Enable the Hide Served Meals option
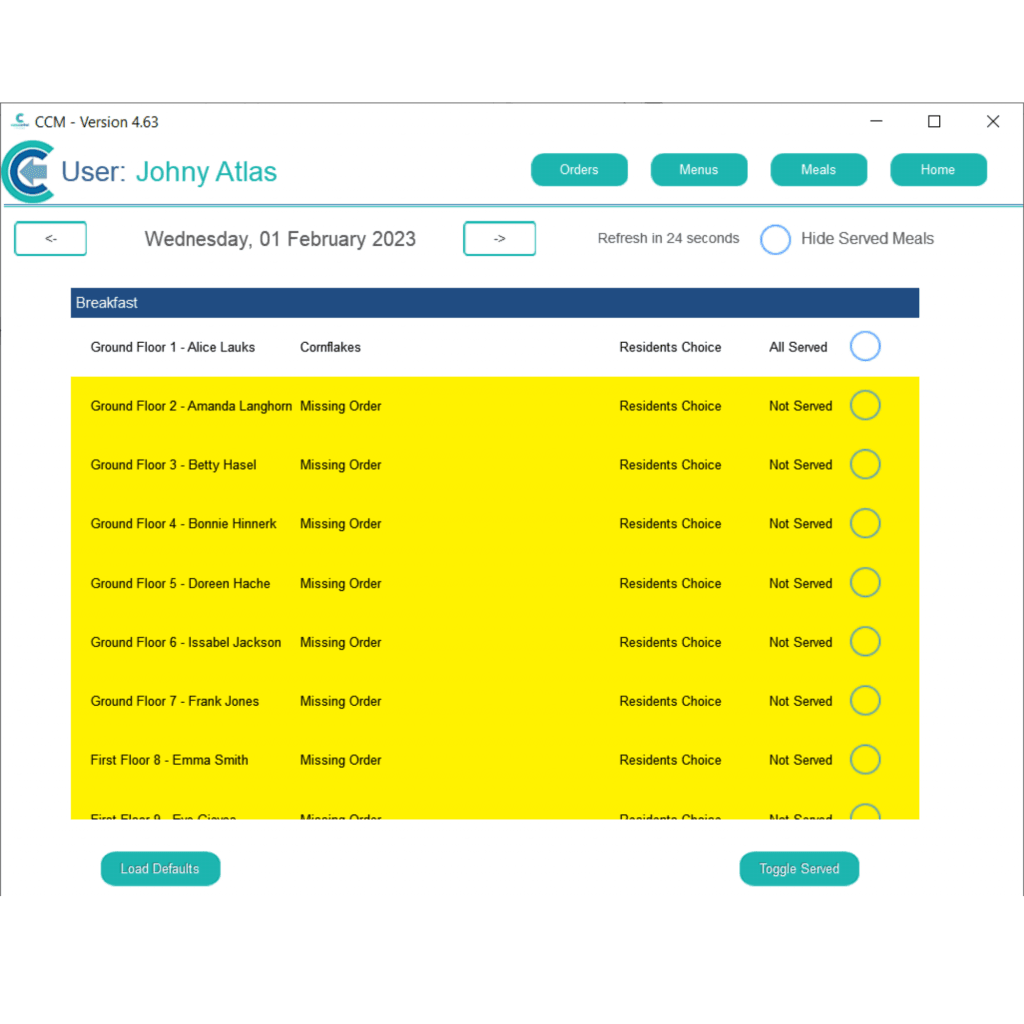The image size is (1024, 1024). 775,240
